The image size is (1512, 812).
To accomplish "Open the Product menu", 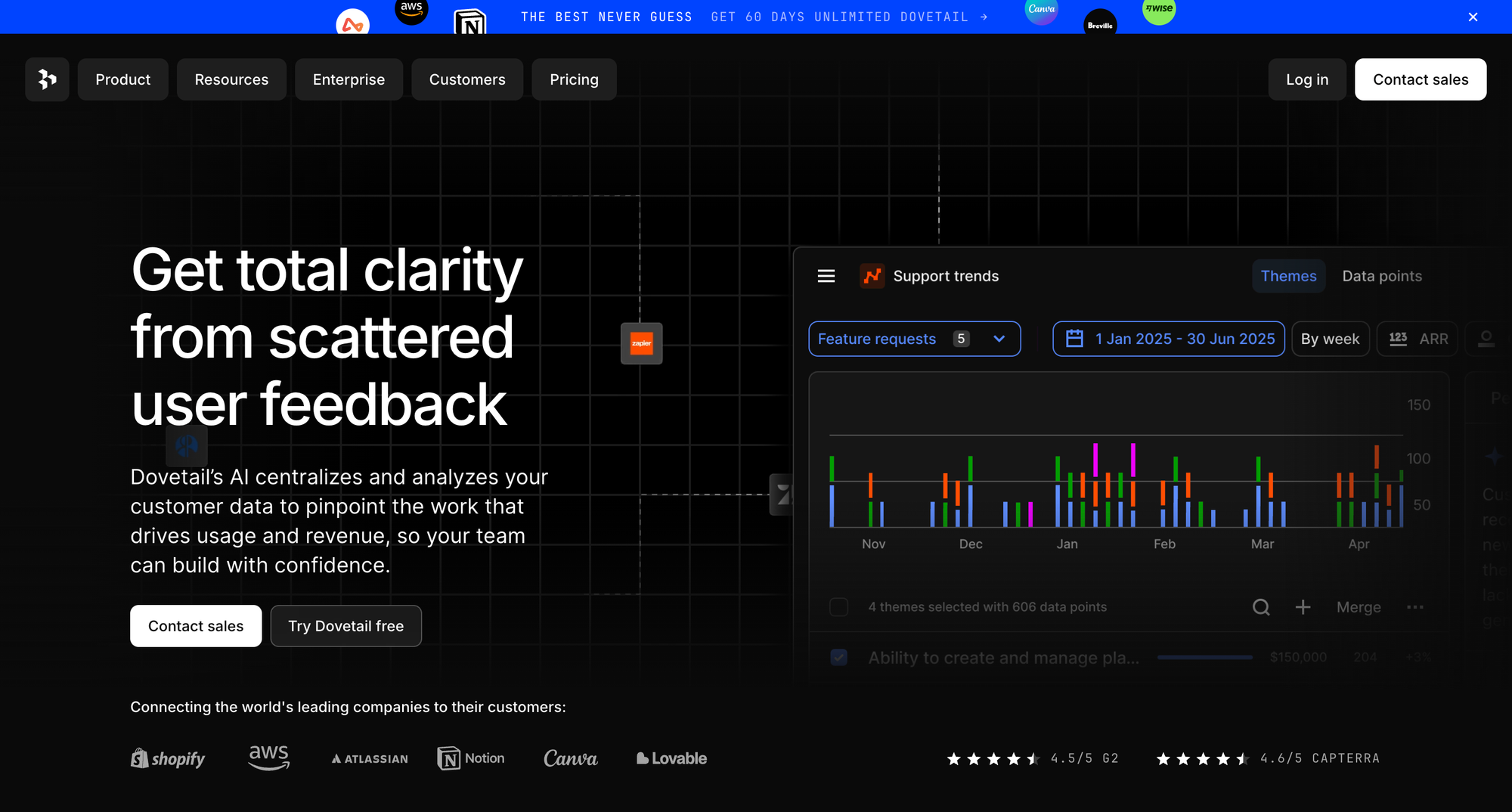I will [x=122, y=79].
